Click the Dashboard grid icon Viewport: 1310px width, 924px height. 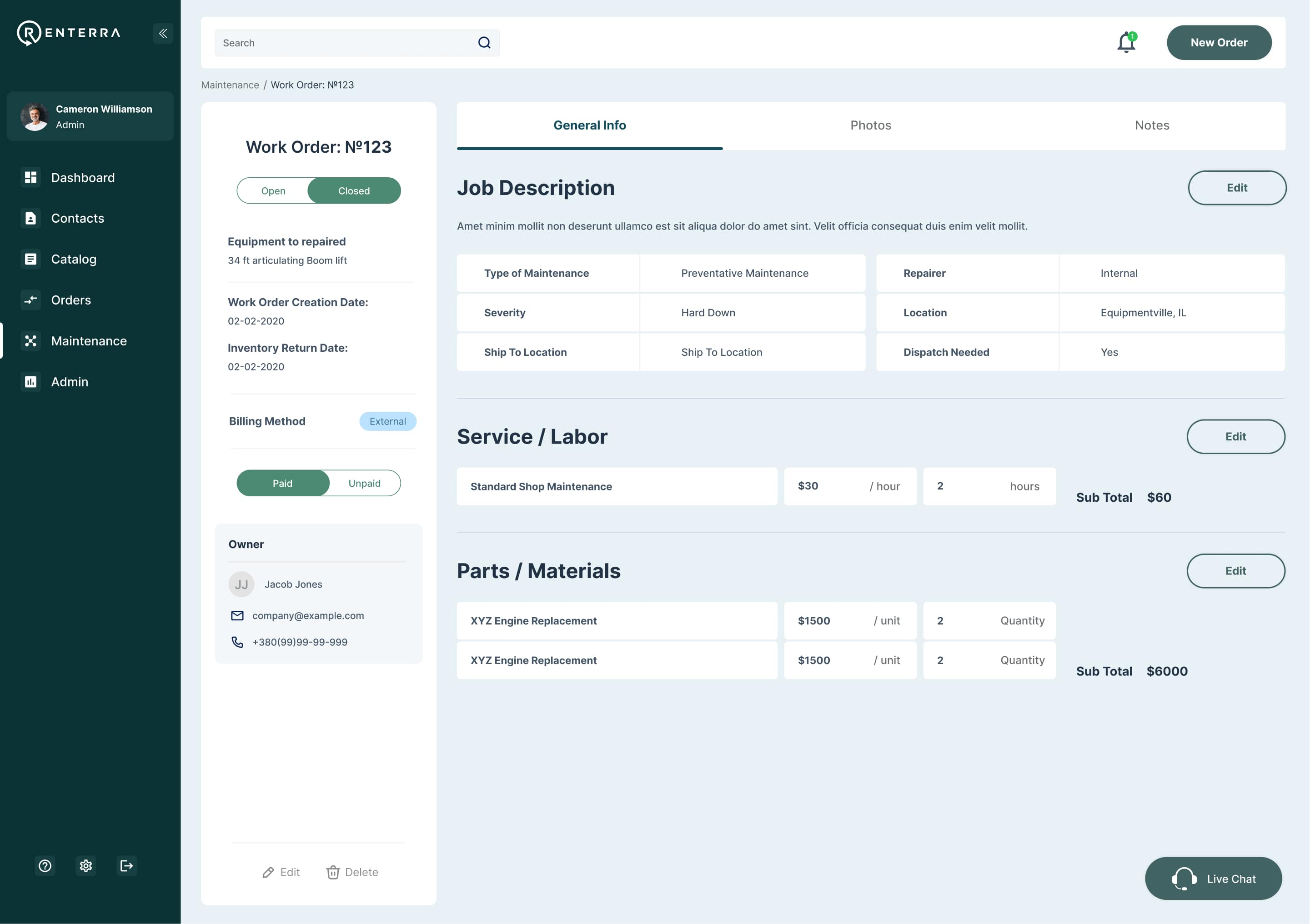[31, 177]
